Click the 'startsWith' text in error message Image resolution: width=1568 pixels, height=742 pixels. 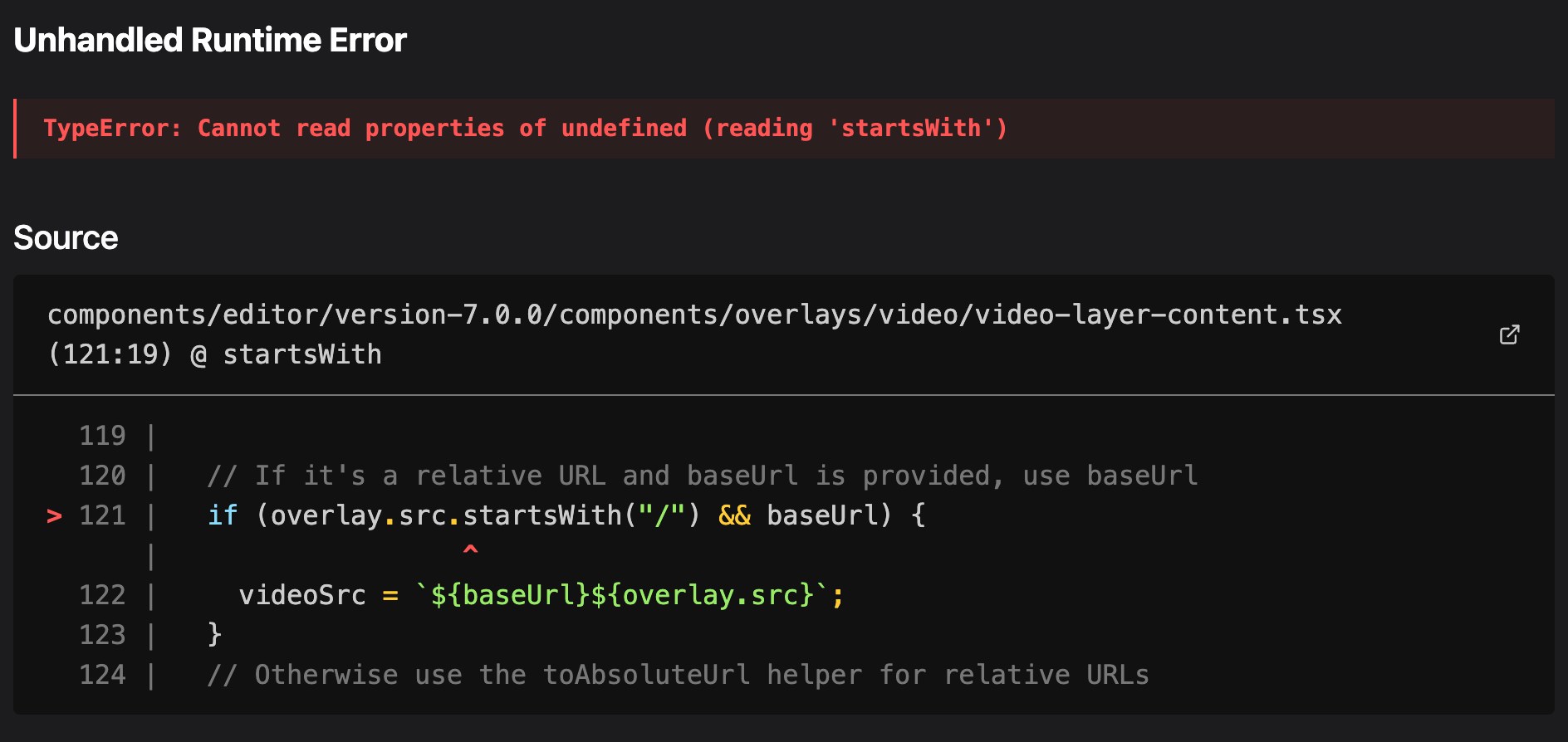[x=910, y=129]
